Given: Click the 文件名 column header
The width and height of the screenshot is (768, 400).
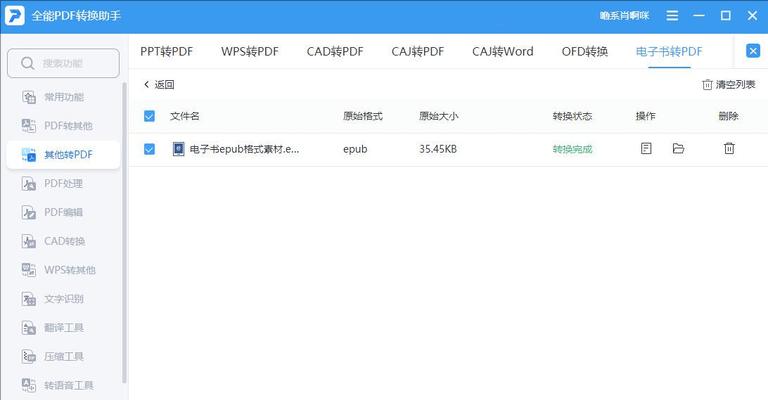Looking at the screenshot, I should click(185, 116).
